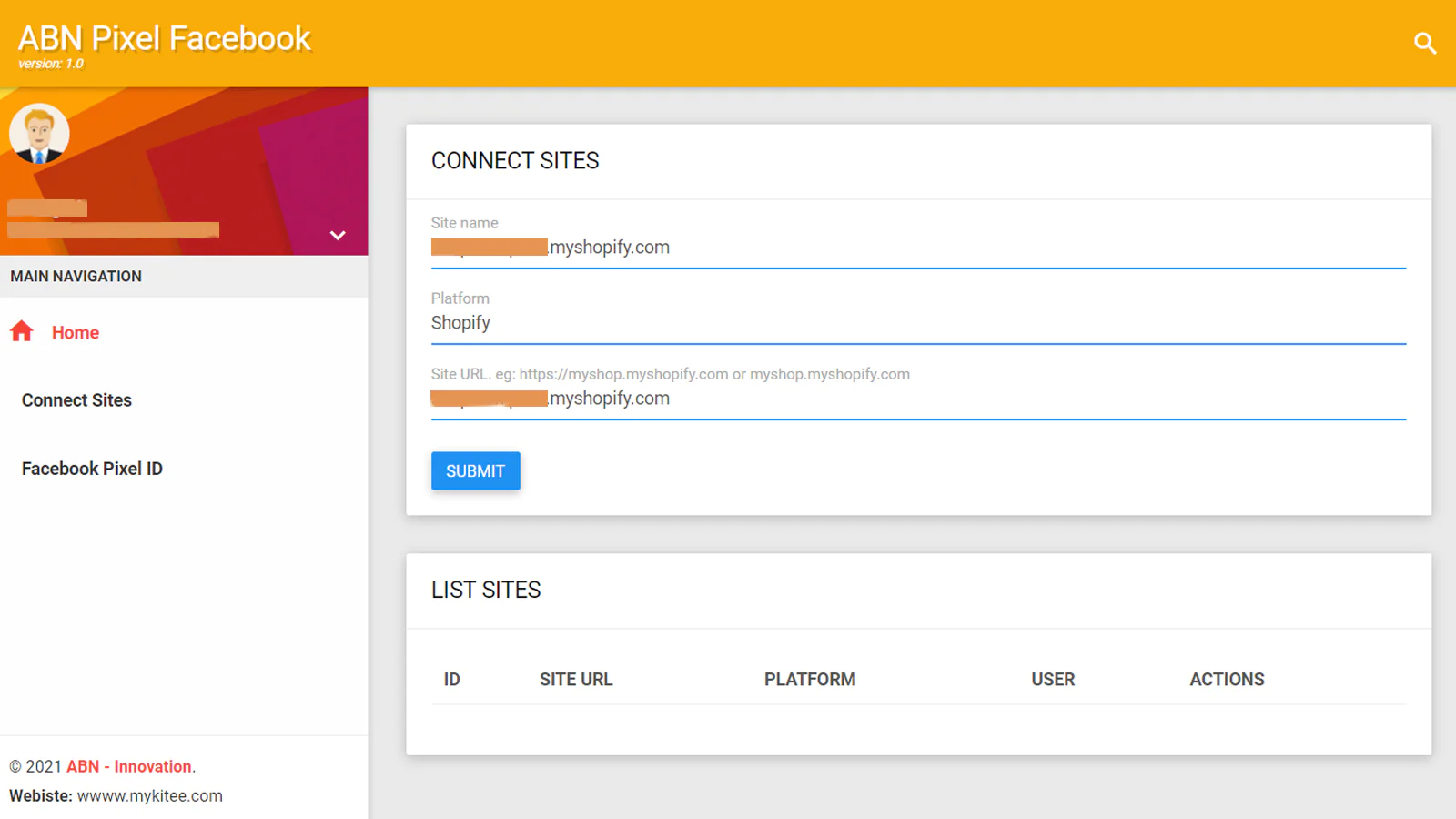Click the MAIN NAVIGATION label
The height and width of the screenshot is (819, 1456).
76,276
